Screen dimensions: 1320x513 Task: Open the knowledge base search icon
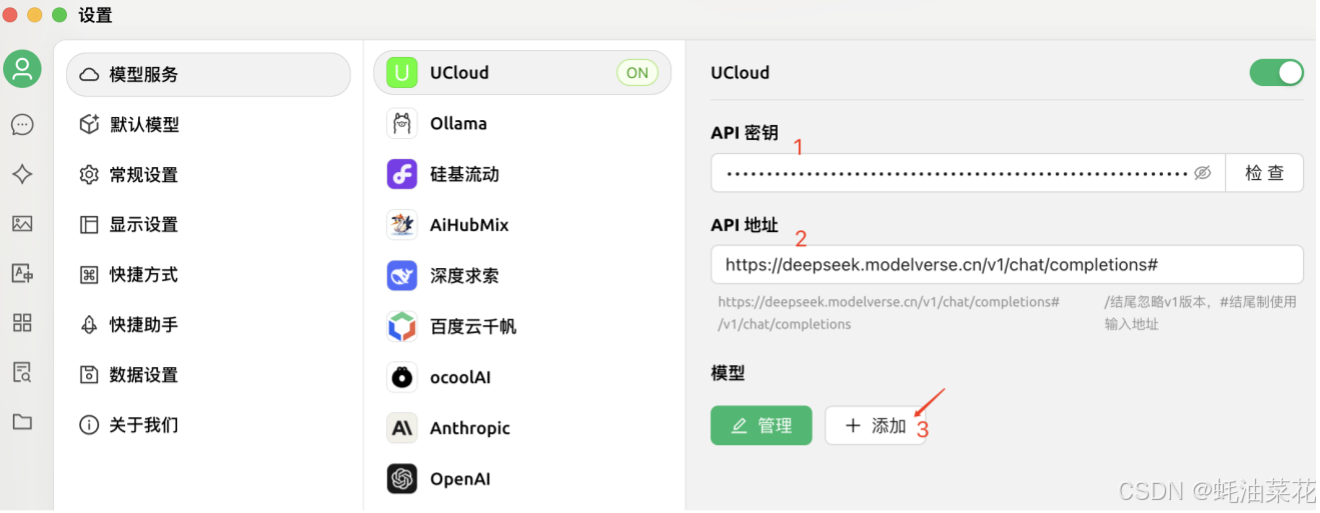(x=22, y=372)
